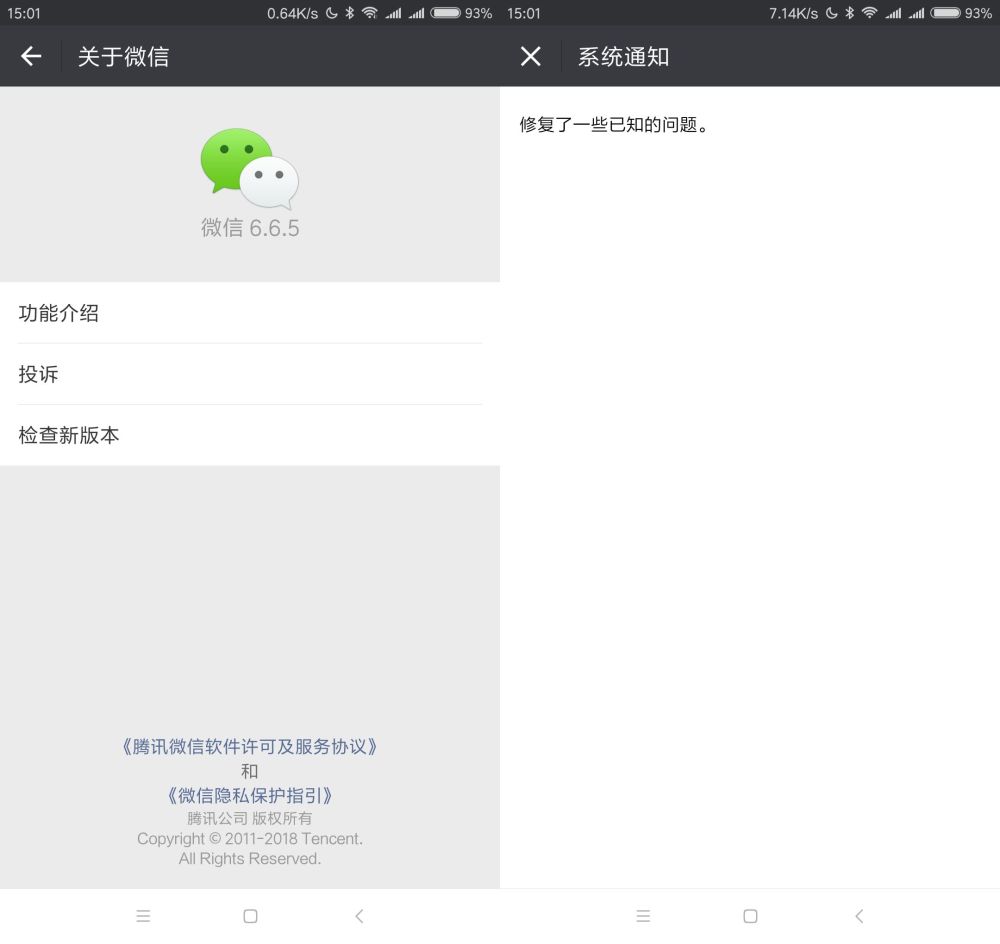The height and width of the screenshot is (944, 1000).
Task: Tap the Wi-Fi icon in left status bar
Action: click(370, 13)
